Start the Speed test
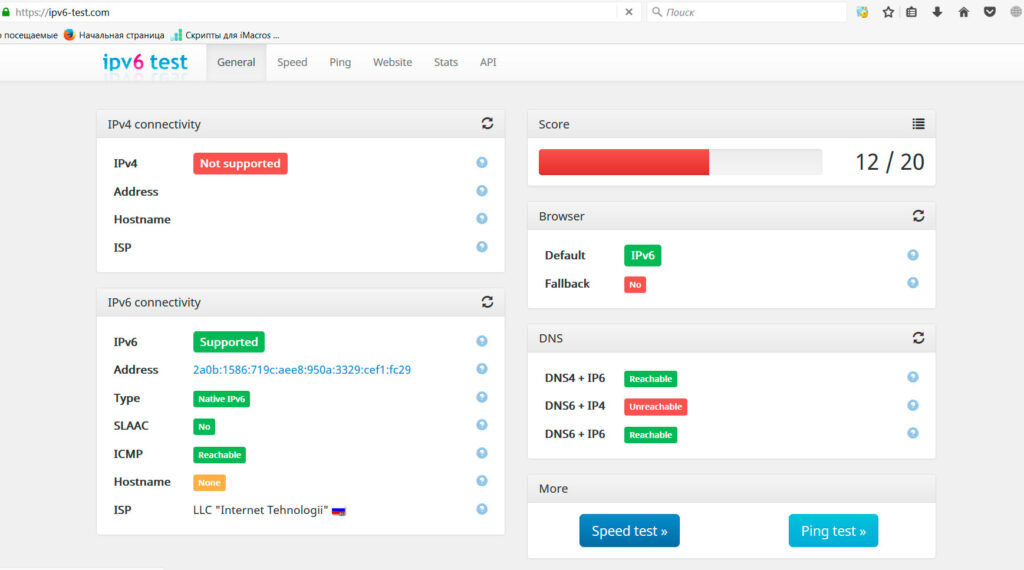The width and height of the screenshot is (1024, 570). [630, 531]
